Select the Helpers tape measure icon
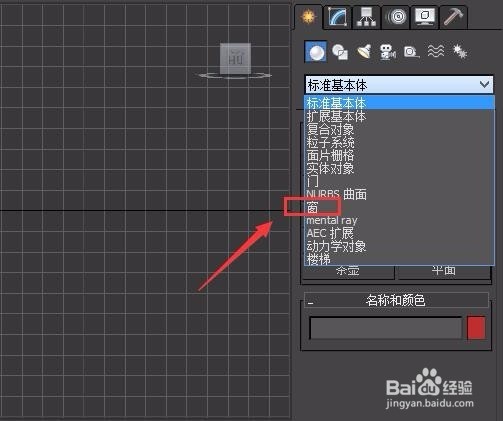The height and width of the screenshot is (421, 503). (x=411, y=52)
